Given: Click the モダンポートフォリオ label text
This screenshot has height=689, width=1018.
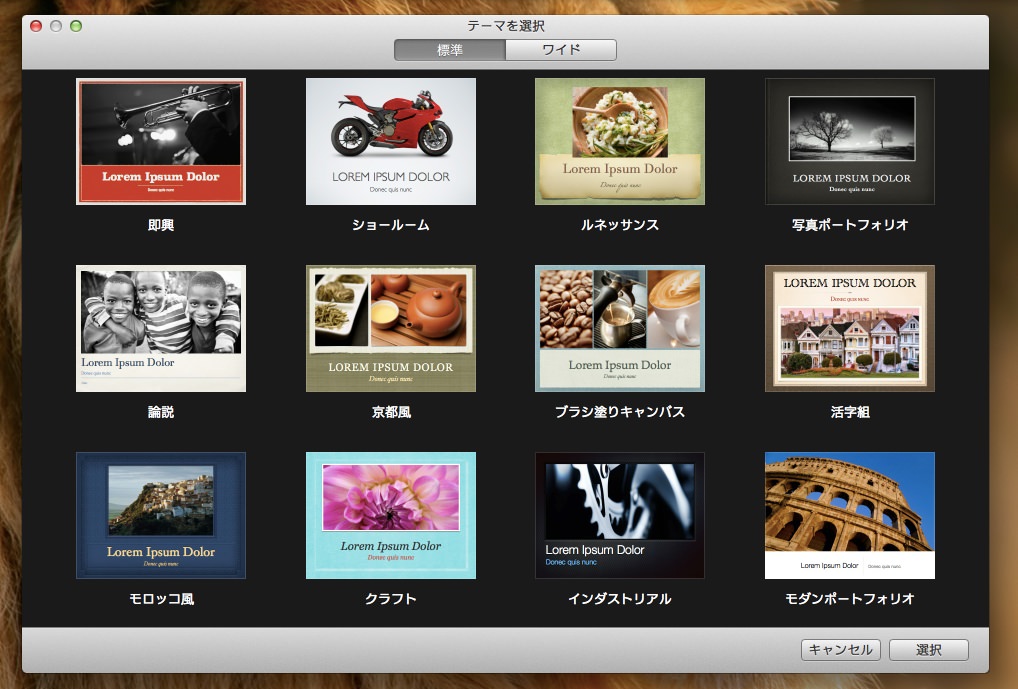Looking at the screenshot, I should click(x=849, y=599).
